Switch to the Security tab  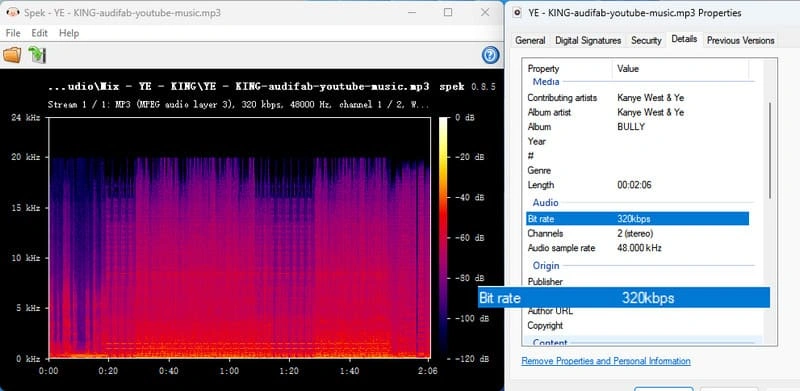click(646, 40)
